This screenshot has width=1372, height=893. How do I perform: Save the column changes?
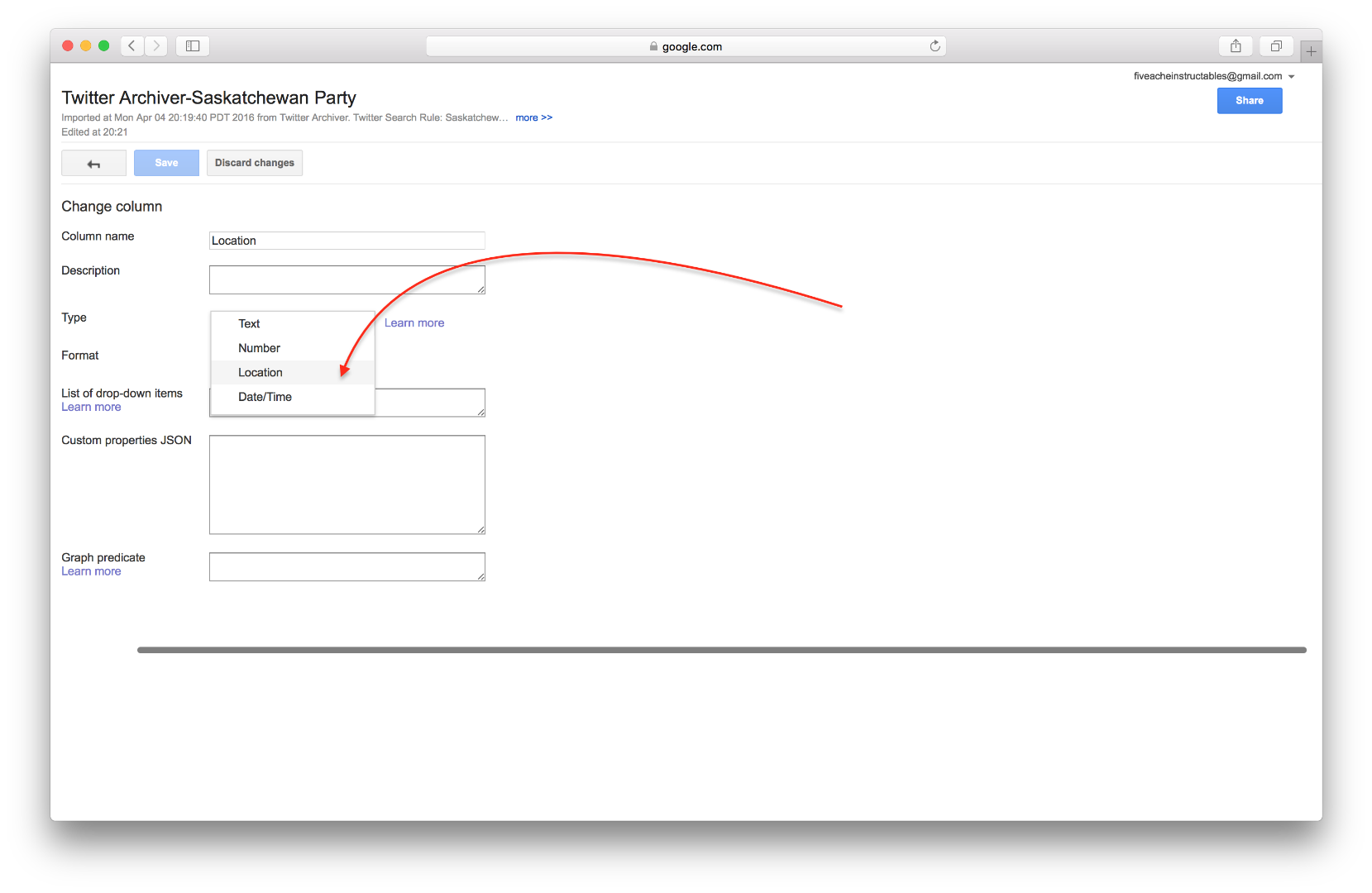tap(165, 162)
